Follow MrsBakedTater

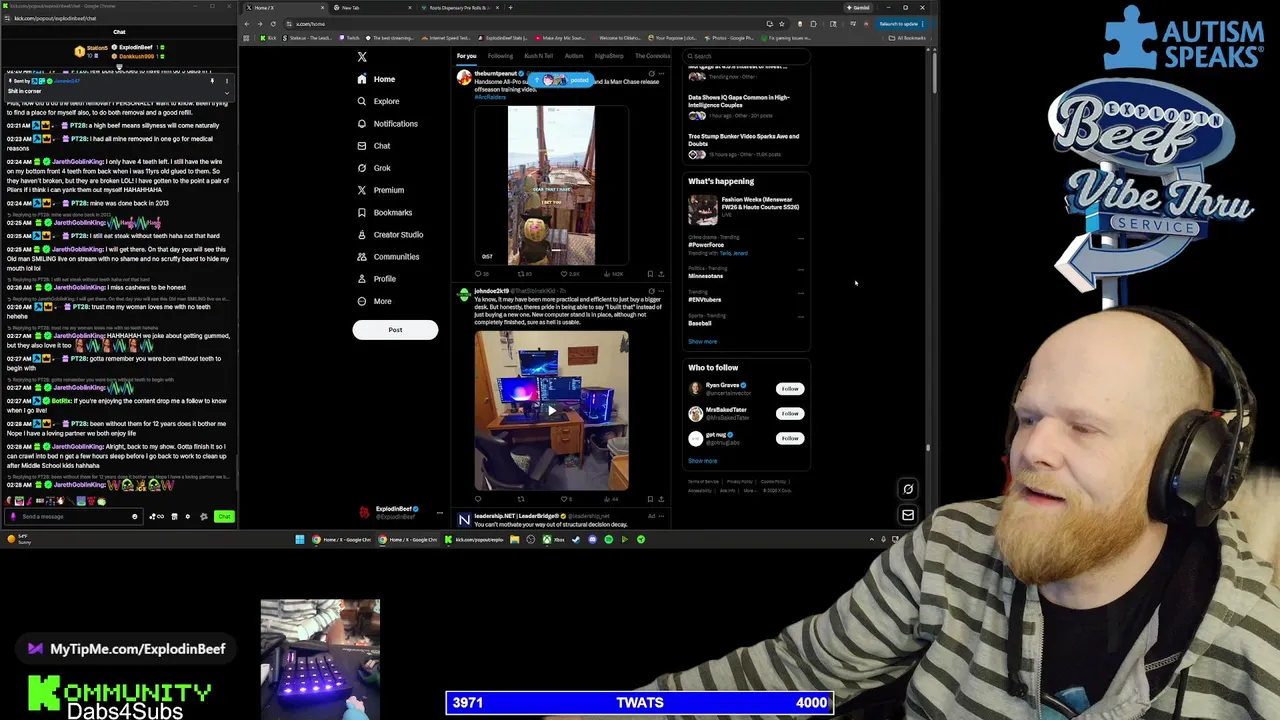(790, 413)
